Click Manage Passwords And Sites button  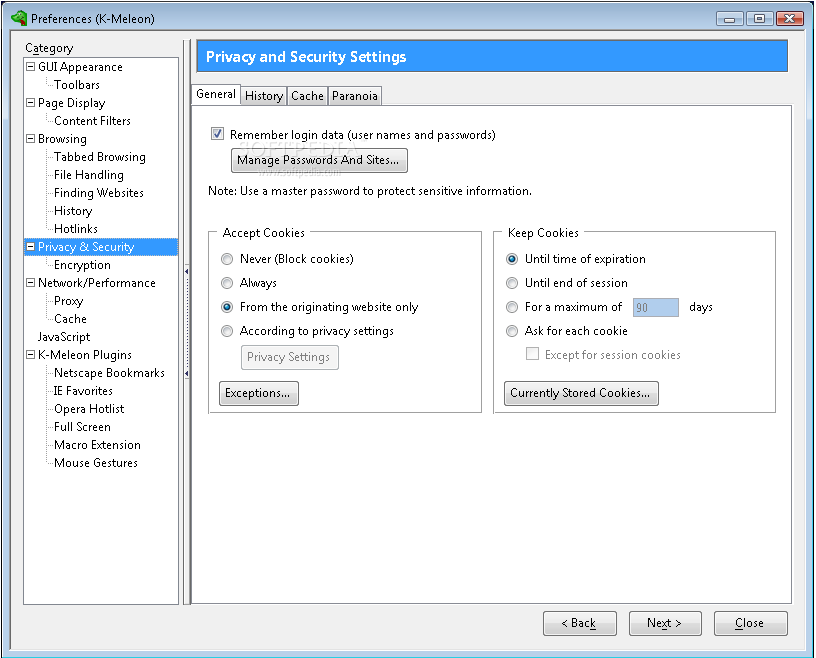click(x=319, y=160)
